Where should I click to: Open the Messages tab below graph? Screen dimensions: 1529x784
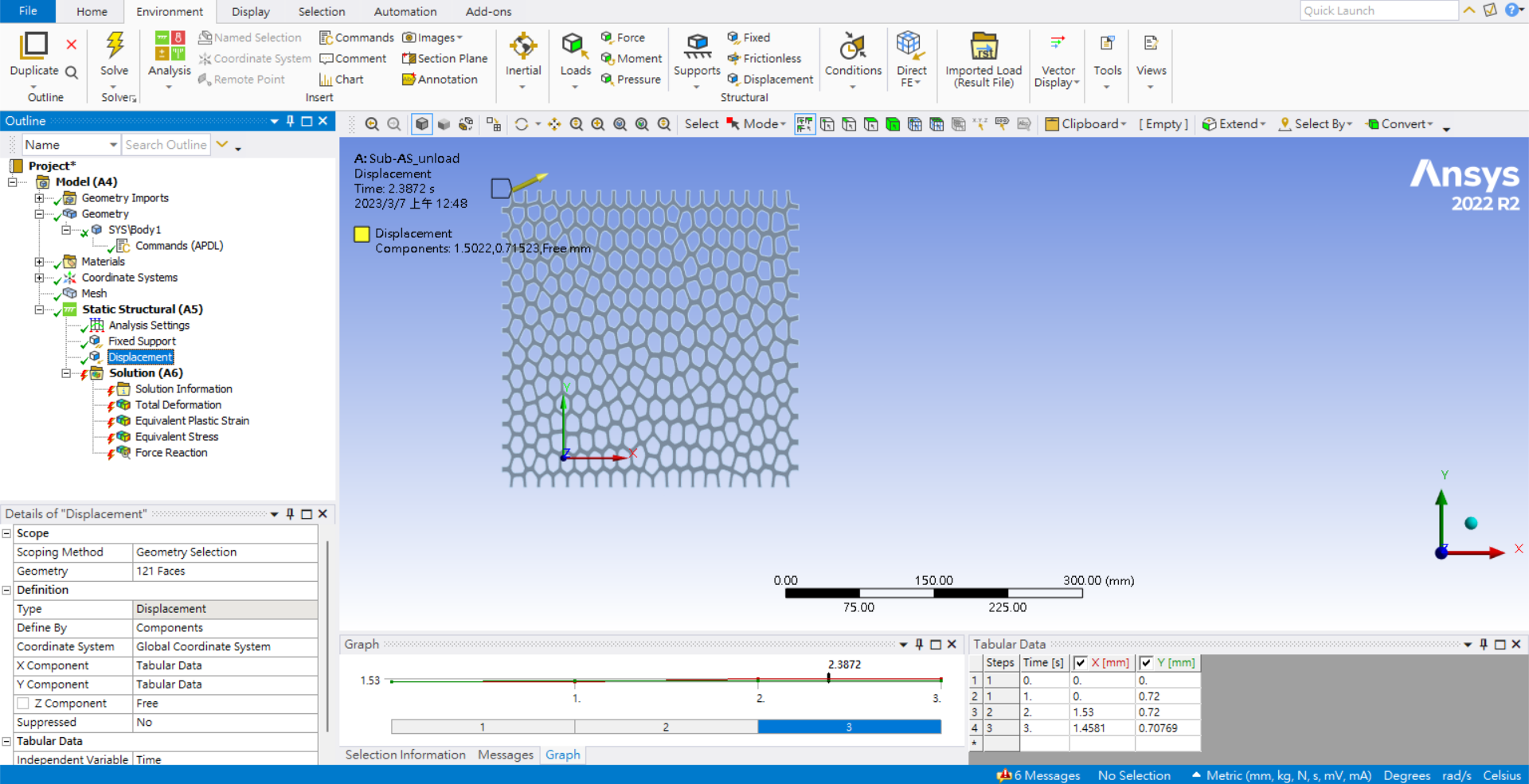click(505, 755)
